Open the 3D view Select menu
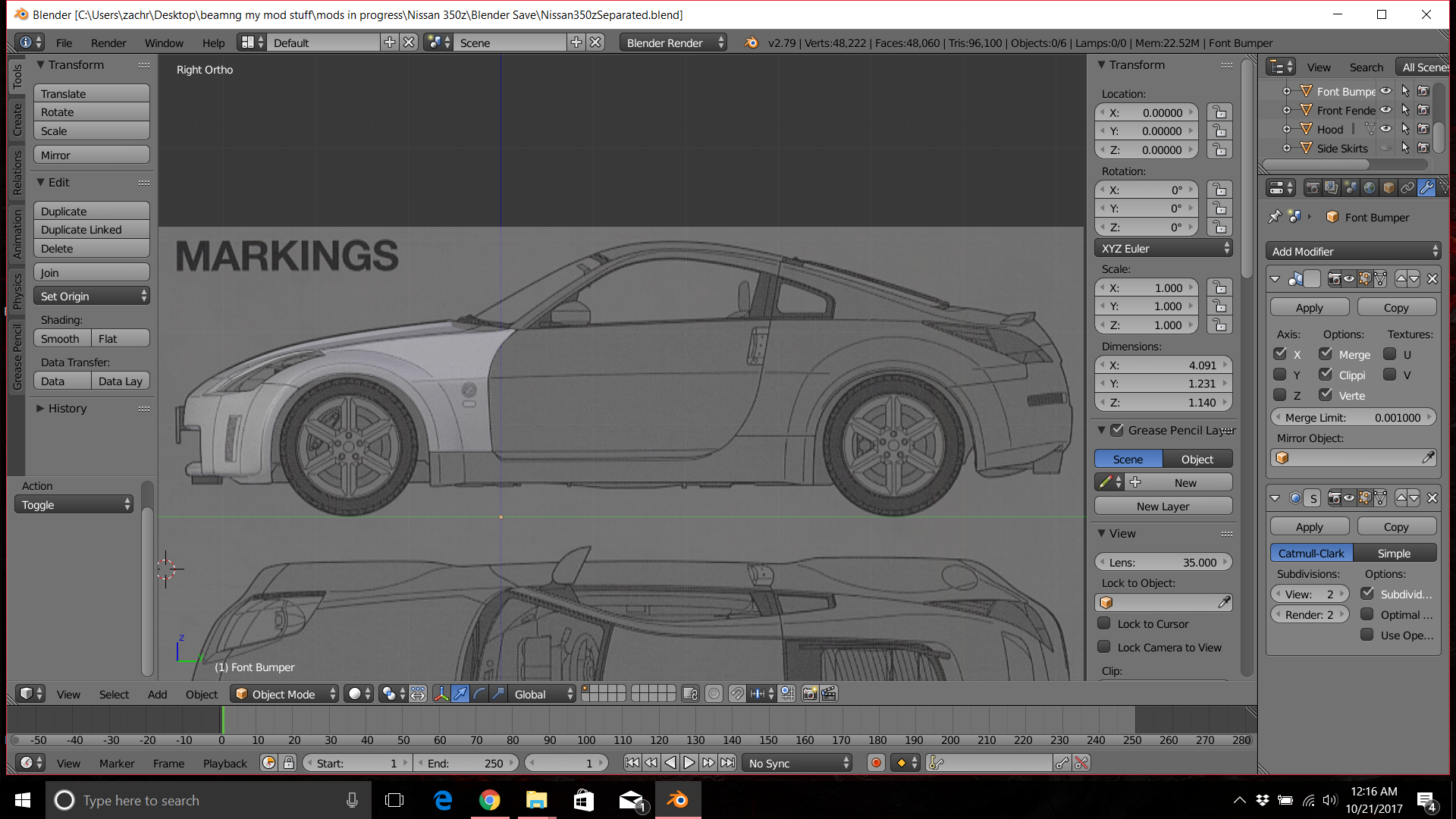Image resolution: width=1456 pixels, height=819 pixels. tap(114, 694)
